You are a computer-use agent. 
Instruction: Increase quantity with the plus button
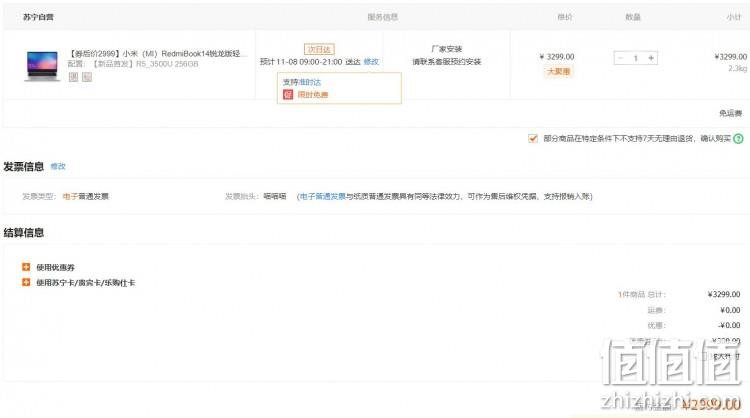pos(651,58)
